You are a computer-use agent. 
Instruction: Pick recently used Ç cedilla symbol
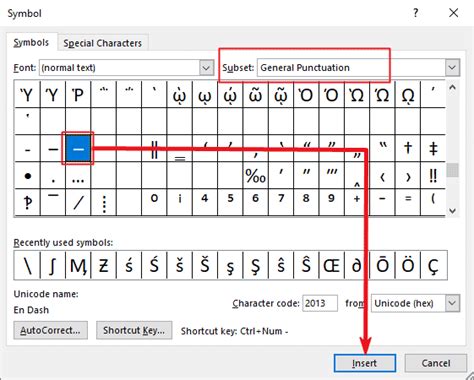tap(434, 266)
